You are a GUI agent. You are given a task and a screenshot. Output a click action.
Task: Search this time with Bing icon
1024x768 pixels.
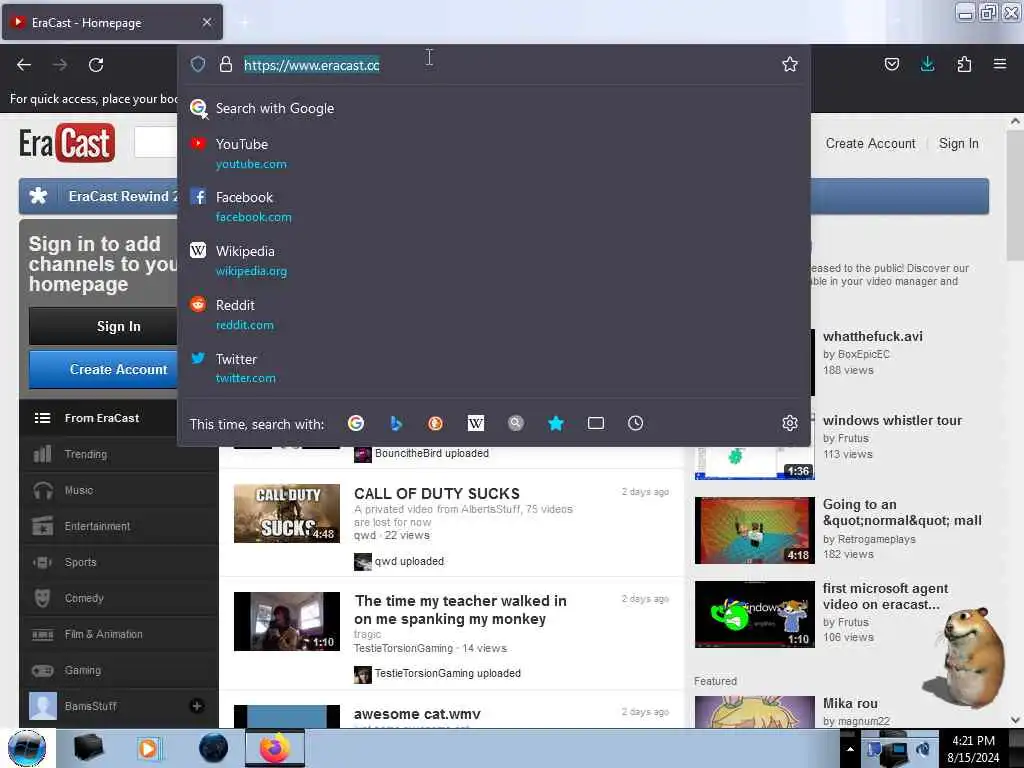pyautogui.click(x=396, y=423)
